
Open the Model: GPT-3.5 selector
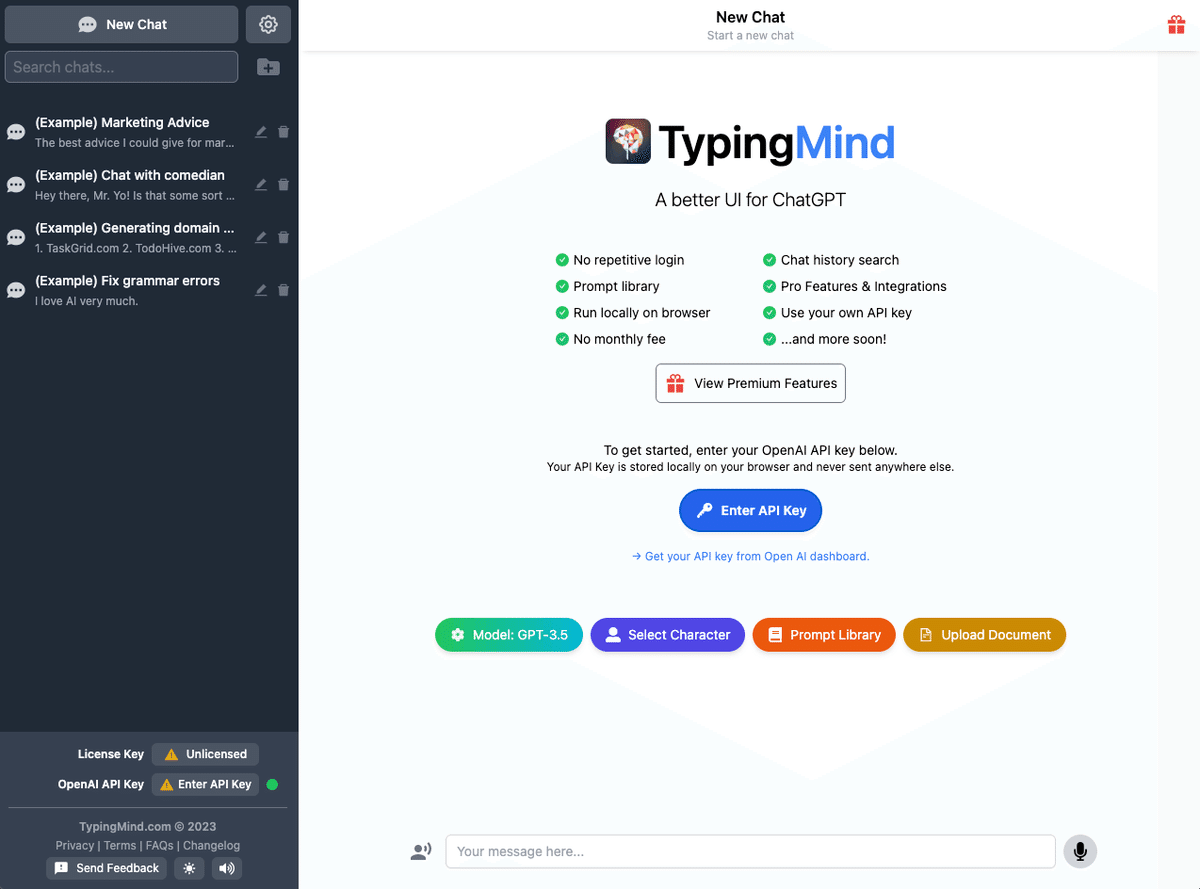(509, 634)
